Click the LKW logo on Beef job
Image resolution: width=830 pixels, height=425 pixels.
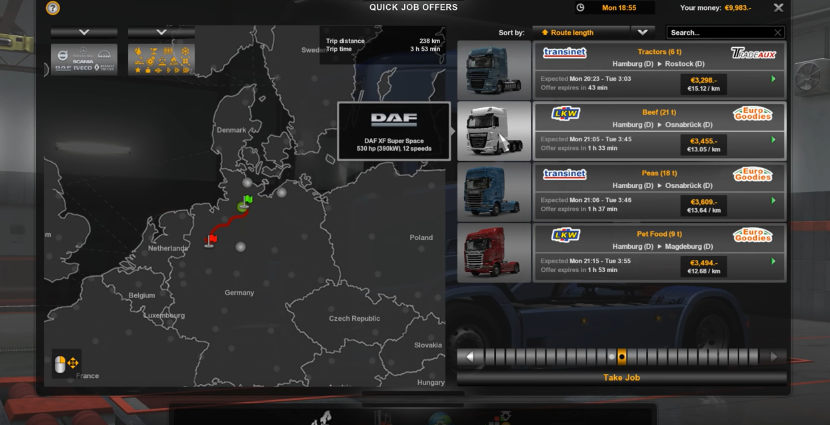pos(565,114)
